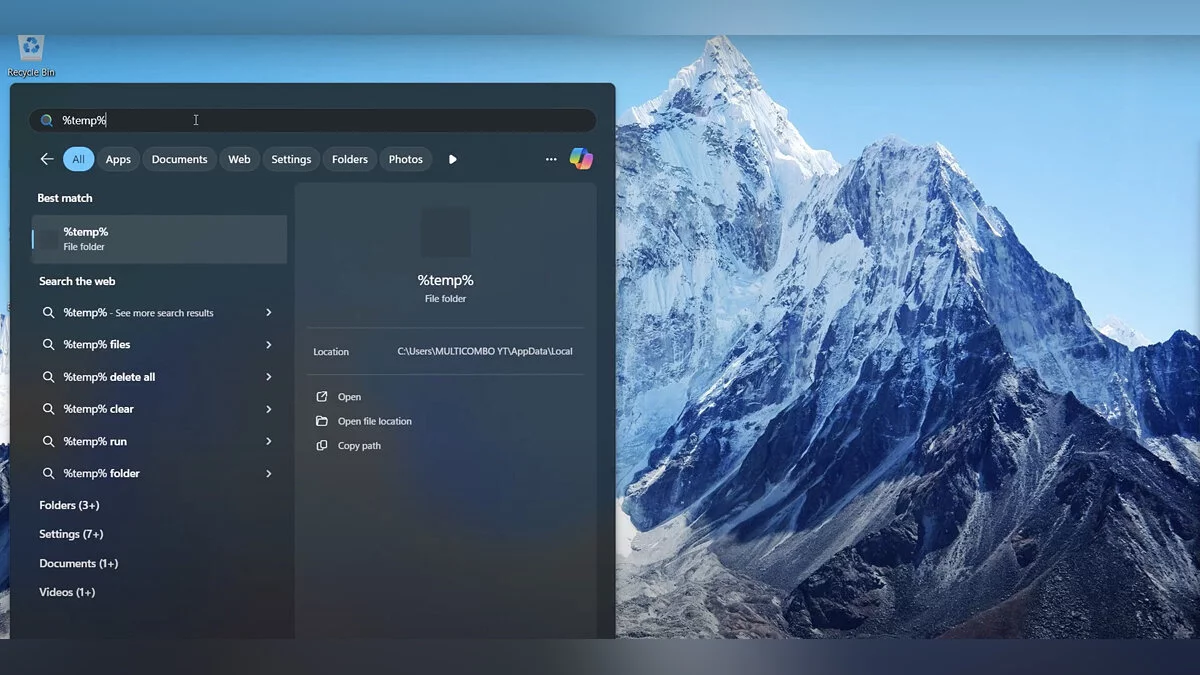Click the Open action's arrow icon
The height and width of the screenshot is (675, 1200).
click(321, 397)
